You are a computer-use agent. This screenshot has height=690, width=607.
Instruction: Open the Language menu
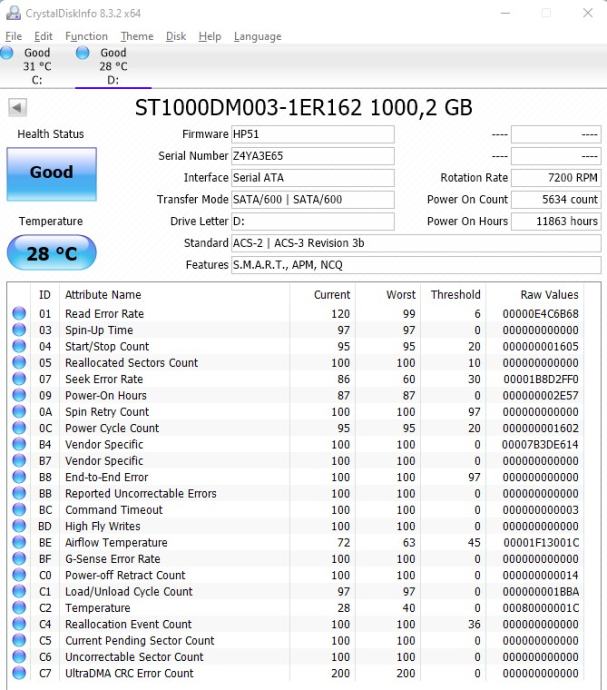coord(258,37)
